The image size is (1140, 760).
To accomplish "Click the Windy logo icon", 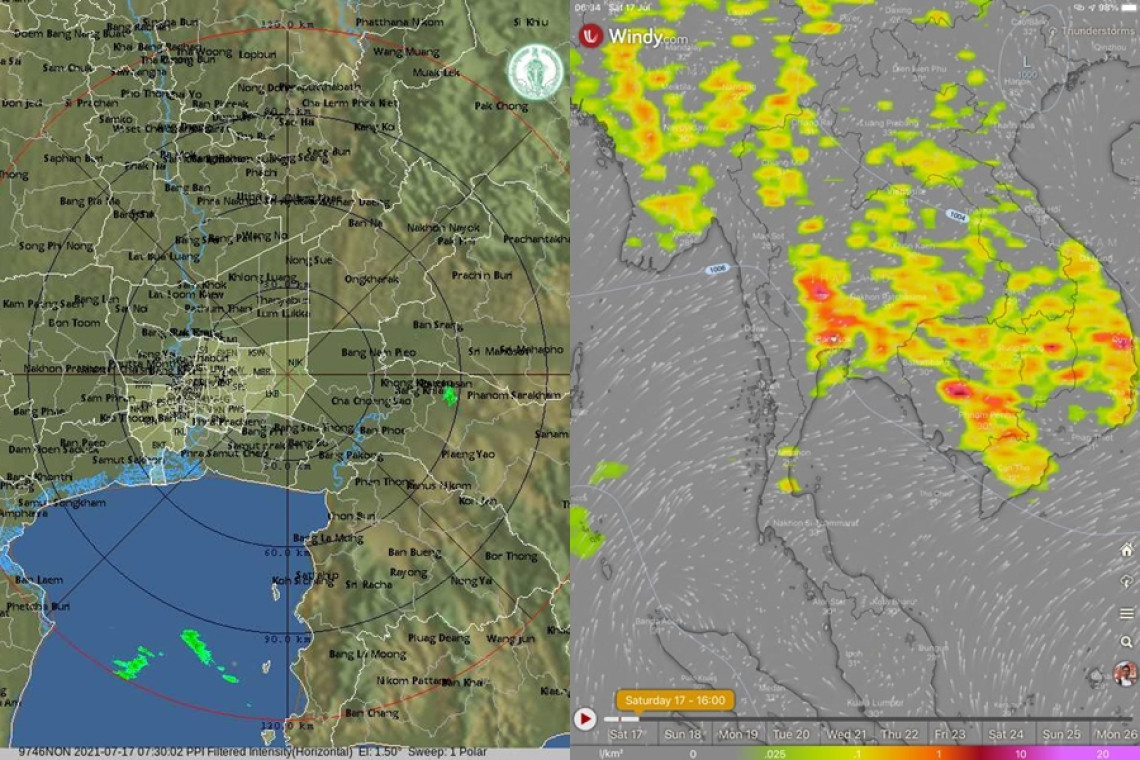I will pyautogui.click(x=591, y=36).
